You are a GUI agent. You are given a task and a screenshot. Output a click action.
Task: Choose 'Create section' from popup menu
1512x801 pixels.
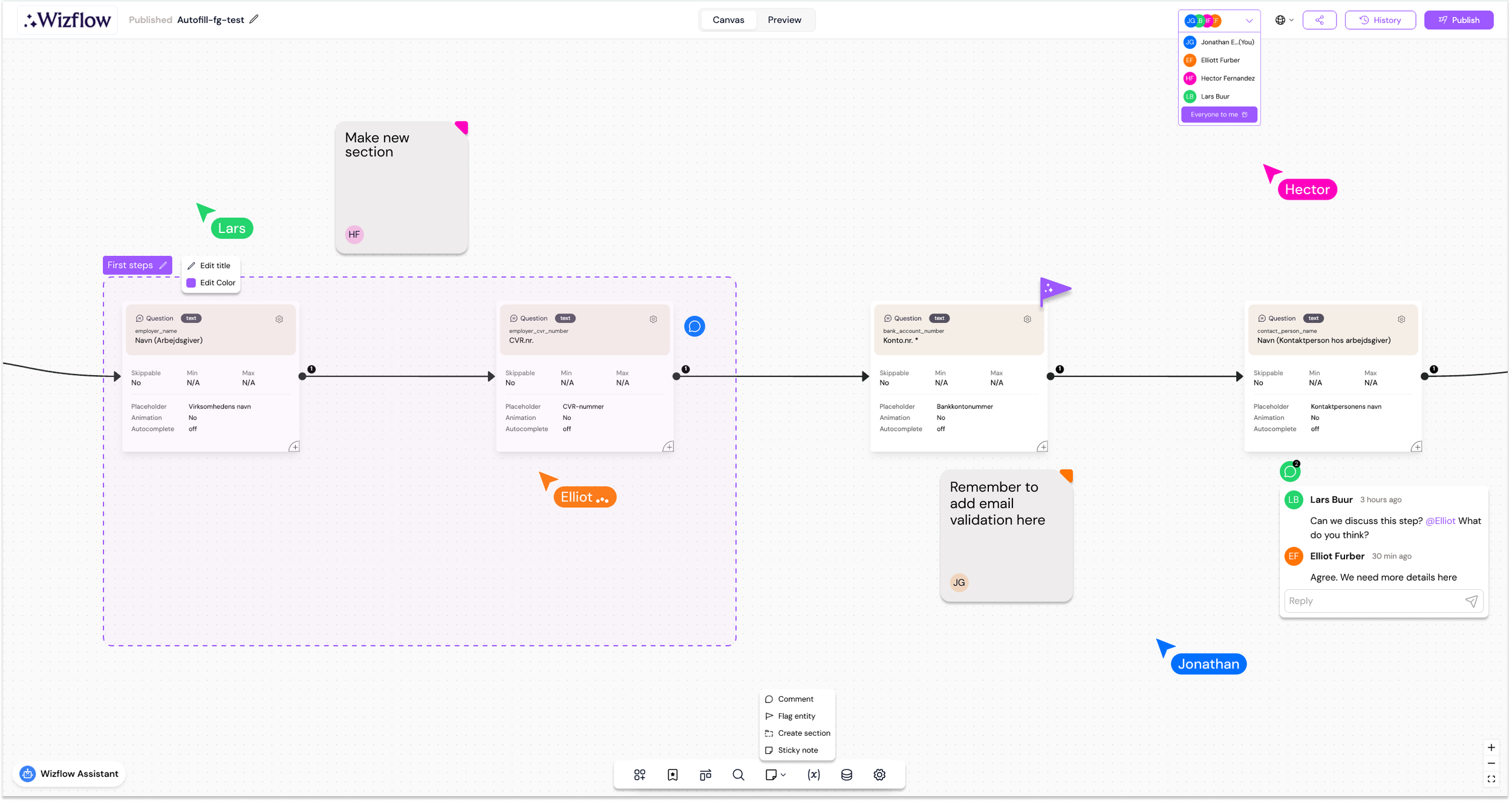(803, 733)
